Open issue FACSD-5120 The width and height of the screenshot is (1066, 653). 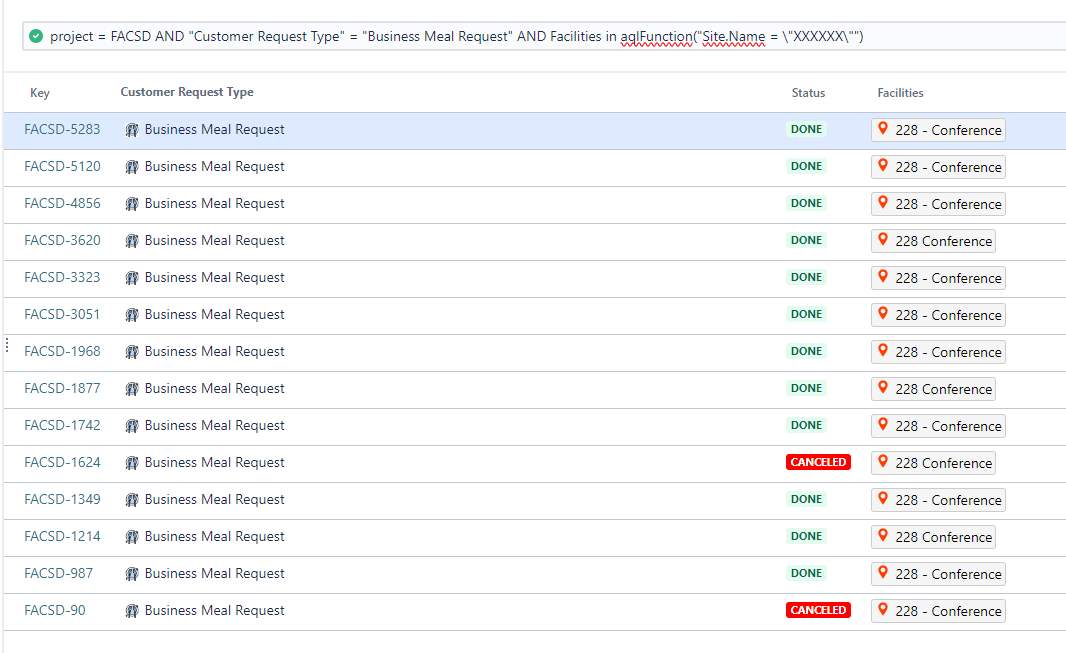coord(62,166)
